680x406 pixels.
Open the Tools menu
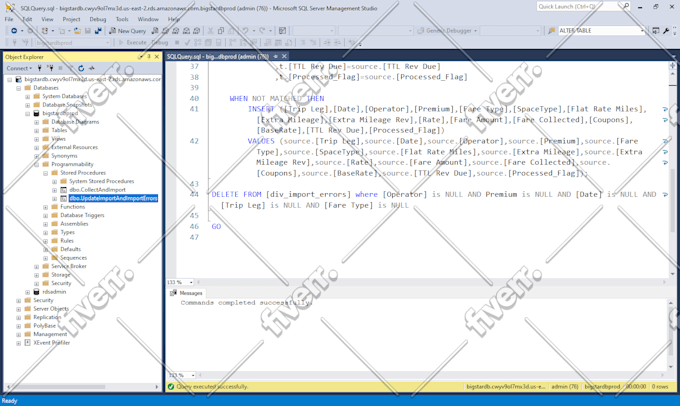(122, 19)
